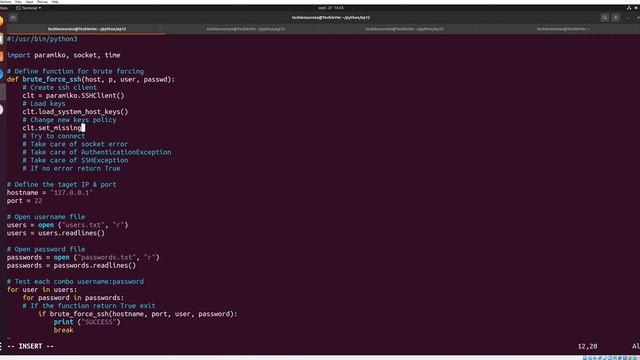This screenshot has width=640, height=360.
Task: Click the '# Define function for brute forcing' comment
Action: [x=76, y=71]
